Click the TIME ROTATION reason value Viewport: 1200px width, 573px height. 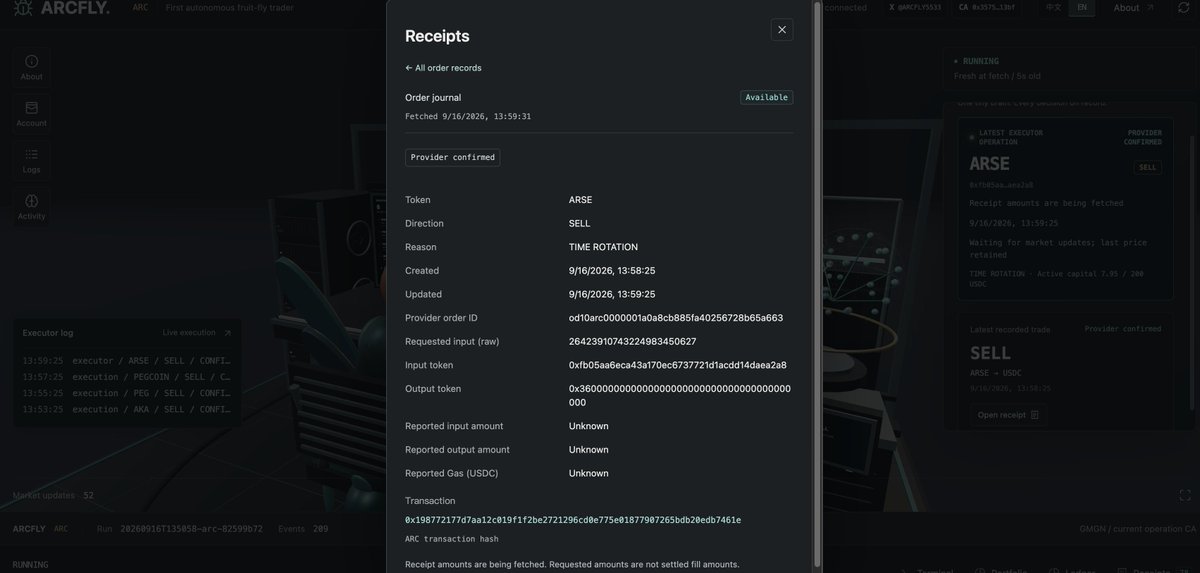(x=603, y=247)
